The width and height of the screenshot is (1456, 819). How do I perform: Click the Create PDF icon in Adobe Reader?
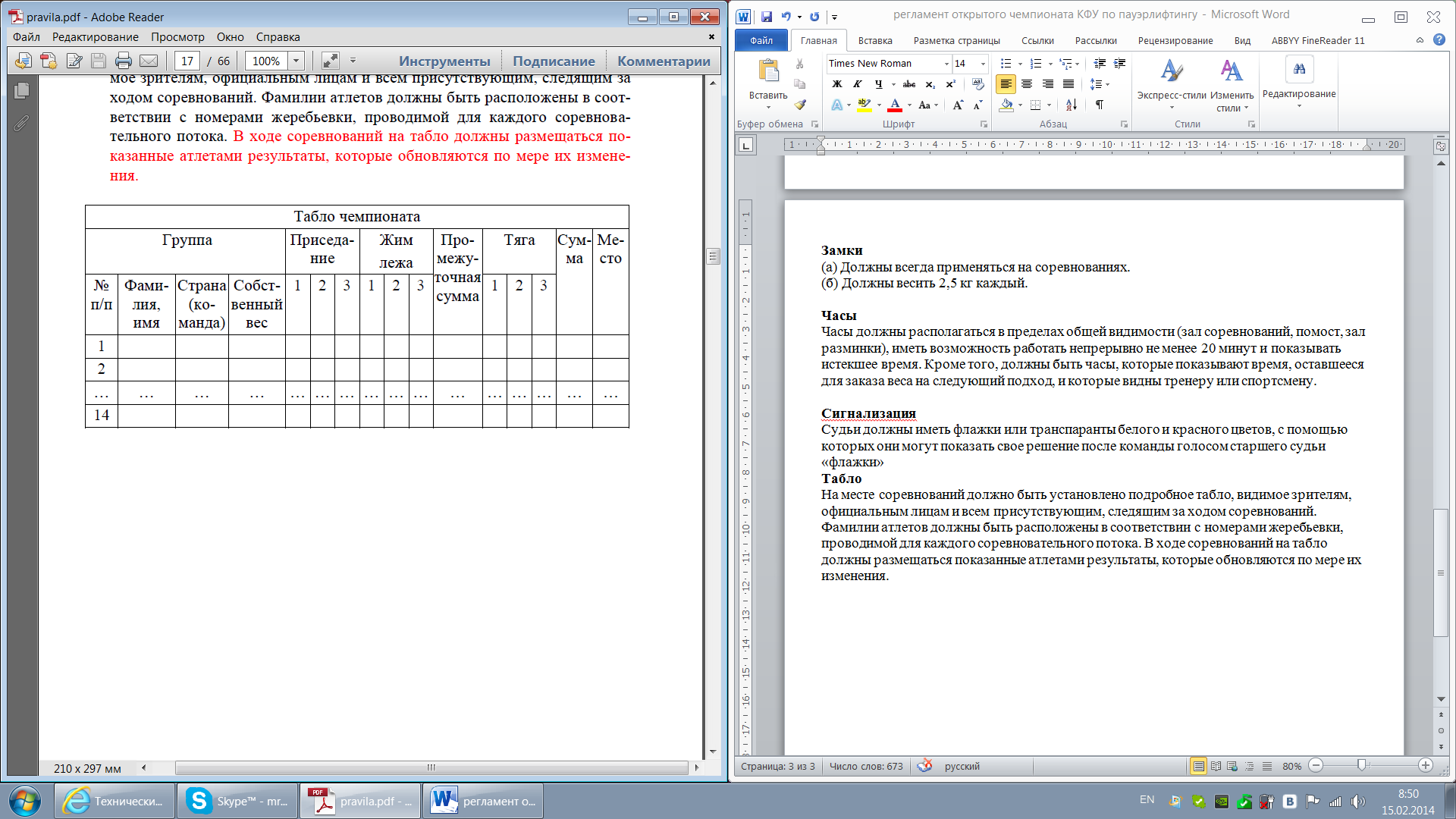(x=49, y=61)
